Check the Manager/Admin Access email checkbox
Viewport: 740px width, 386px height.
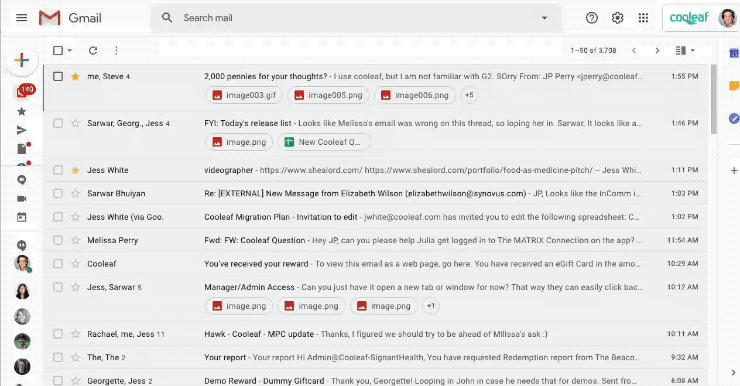coord(58,287)
